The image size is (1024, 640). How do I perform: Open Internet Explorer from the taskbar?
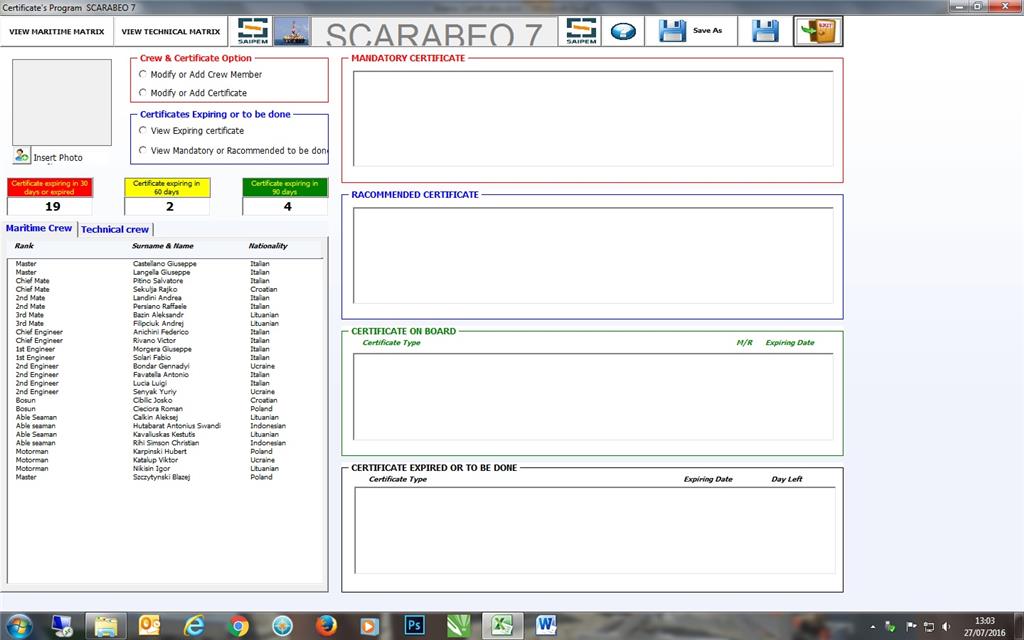[194, 626]
